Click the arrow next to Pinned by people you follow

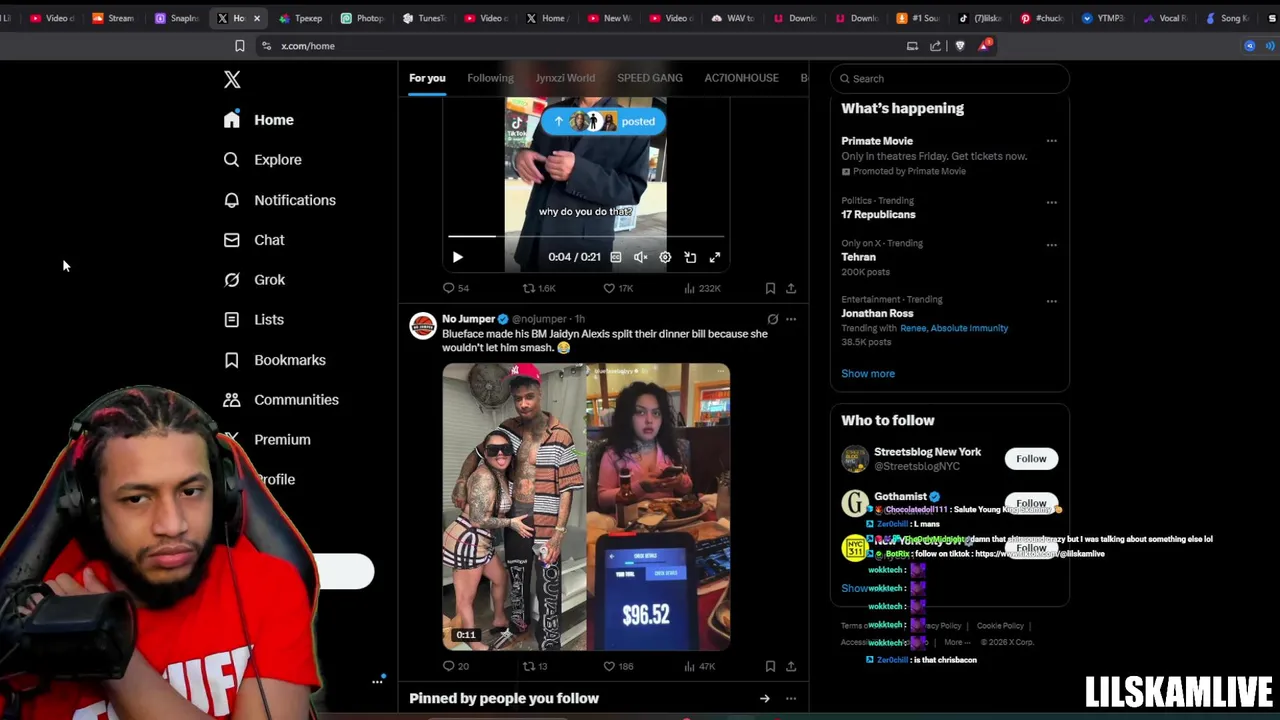(765, 699)
